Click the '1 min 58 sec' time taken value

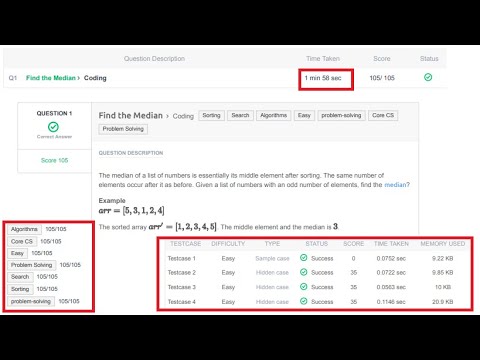[323, 78]
